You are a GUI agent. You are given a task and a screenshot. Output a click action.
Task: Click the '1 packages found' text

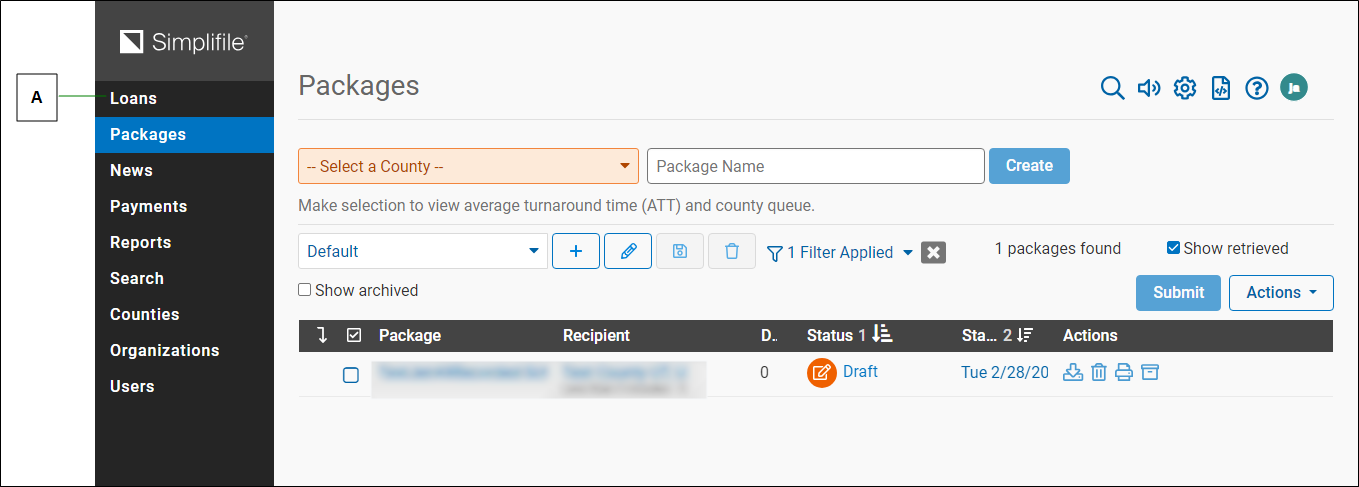(1058, 248)
